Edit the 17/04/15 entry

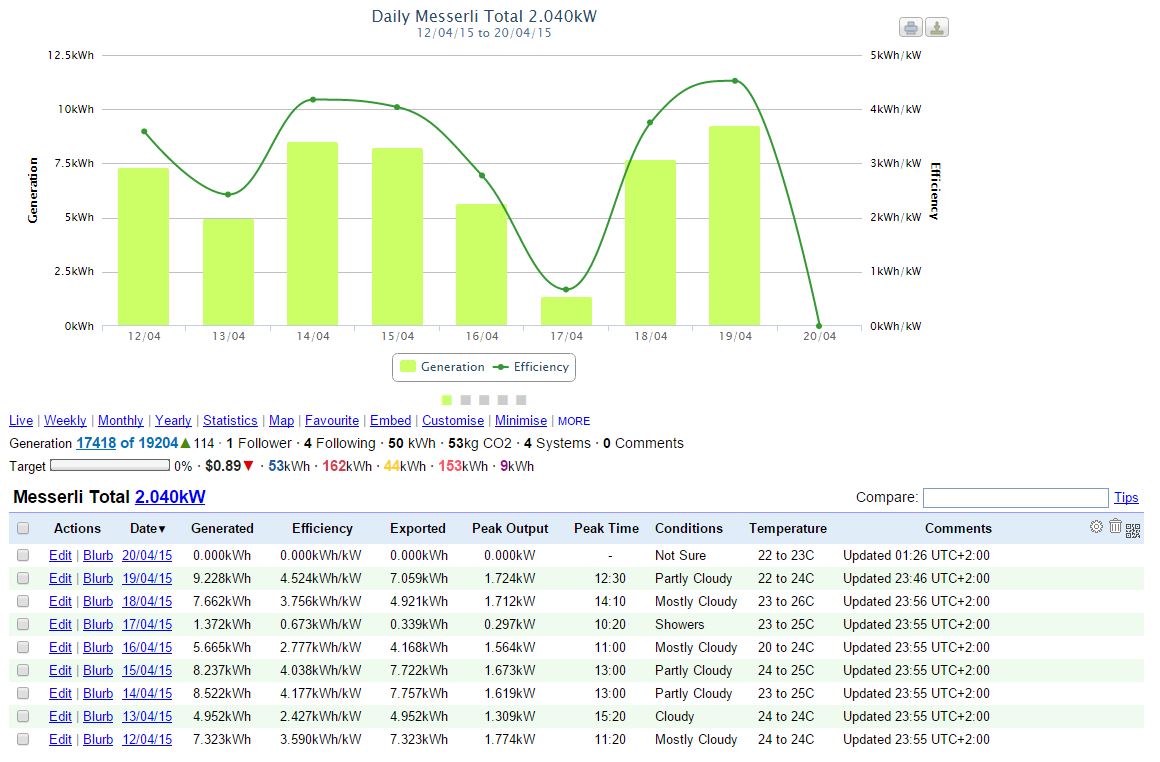(x=60, y=624)
